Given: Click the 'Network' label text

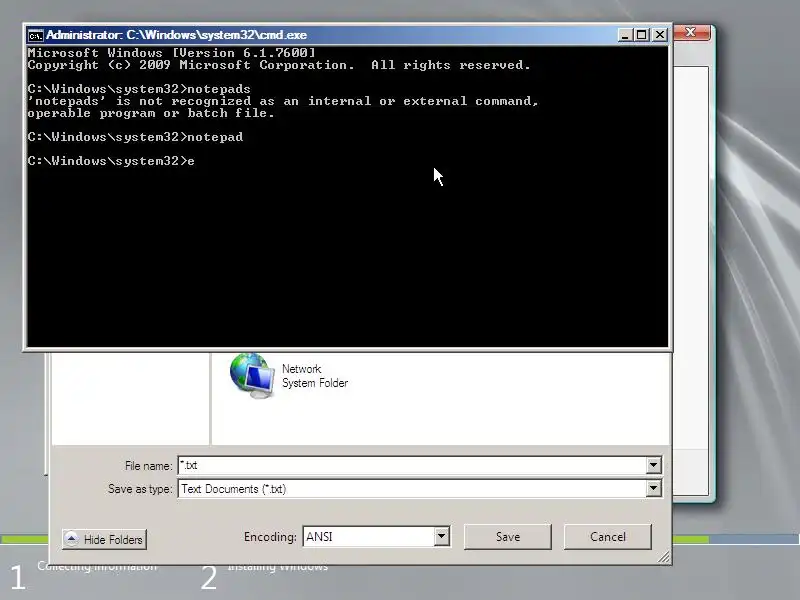Looking at the screenshot, I should click(302, 369).
